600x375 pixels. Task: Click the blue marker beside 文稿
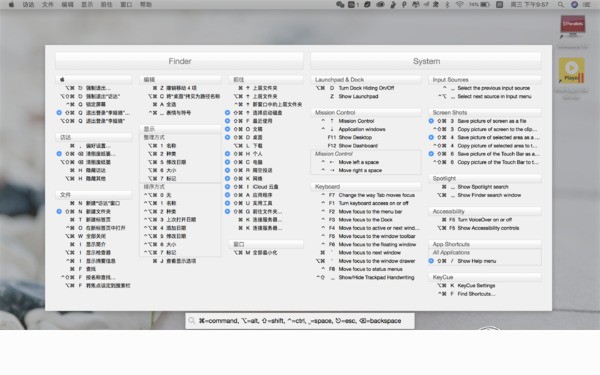[x=227, y=129]
